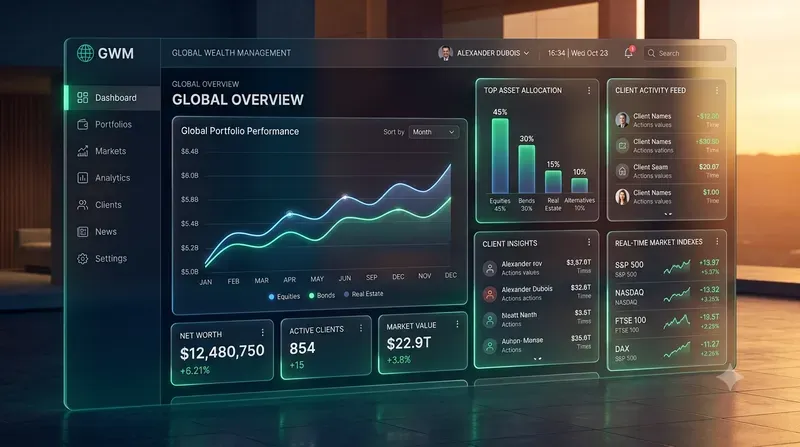This screenshot has width=800, height=447.
Task: Expand Alexander Dubois user menu chevron
Action: point(527,53)
